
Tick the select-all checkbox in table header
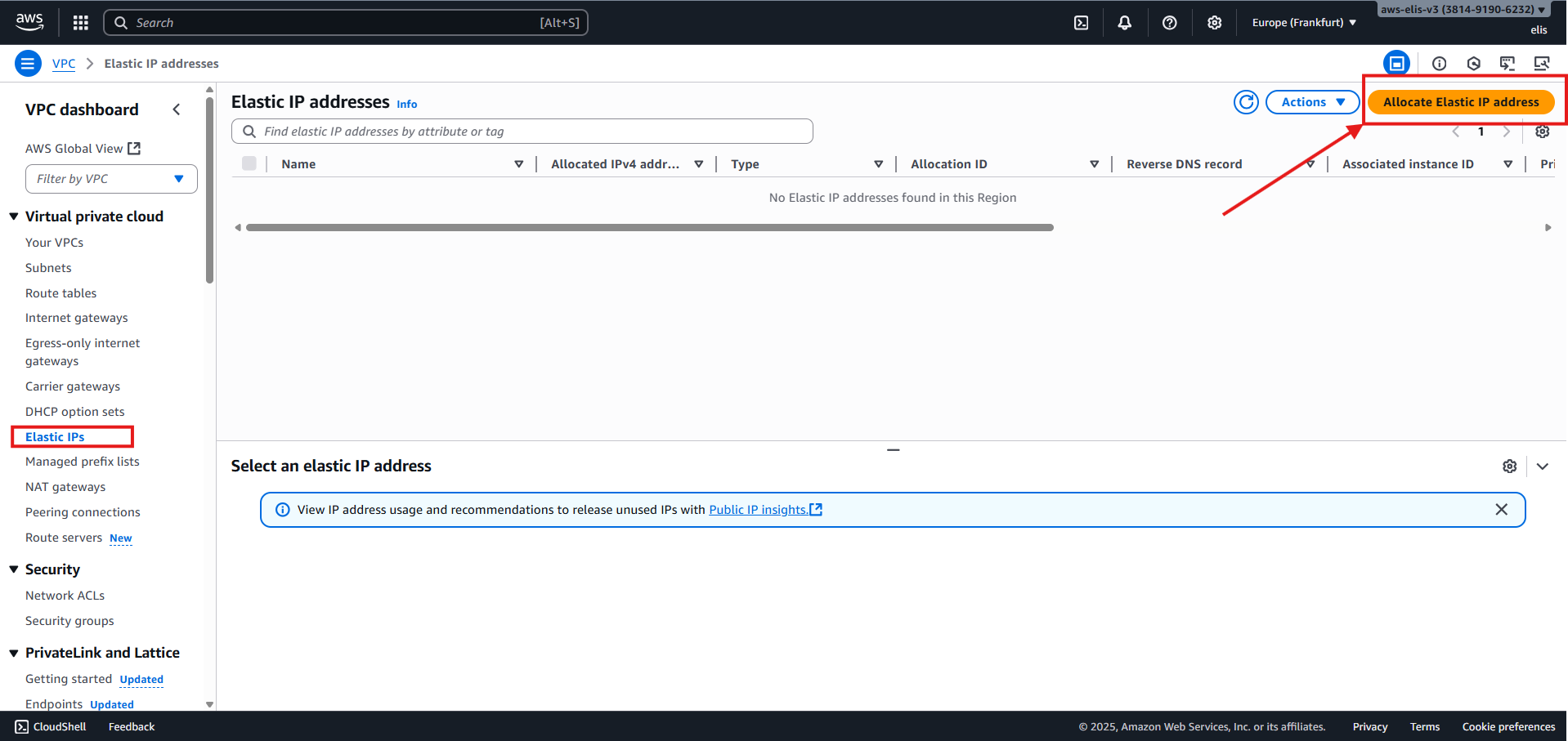[249, 163]
